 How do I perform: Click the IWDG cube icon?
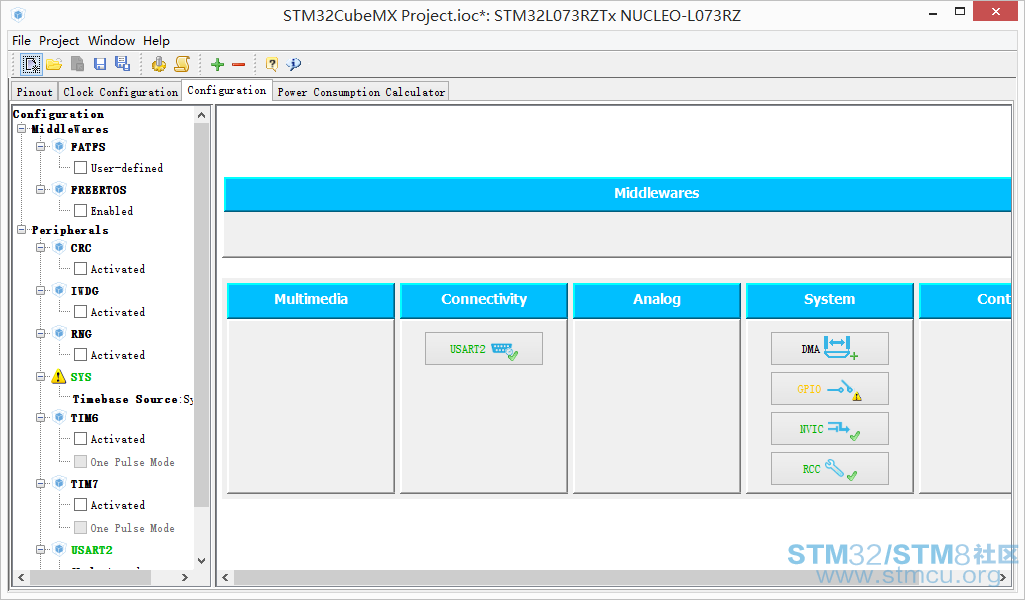[59, 290]
